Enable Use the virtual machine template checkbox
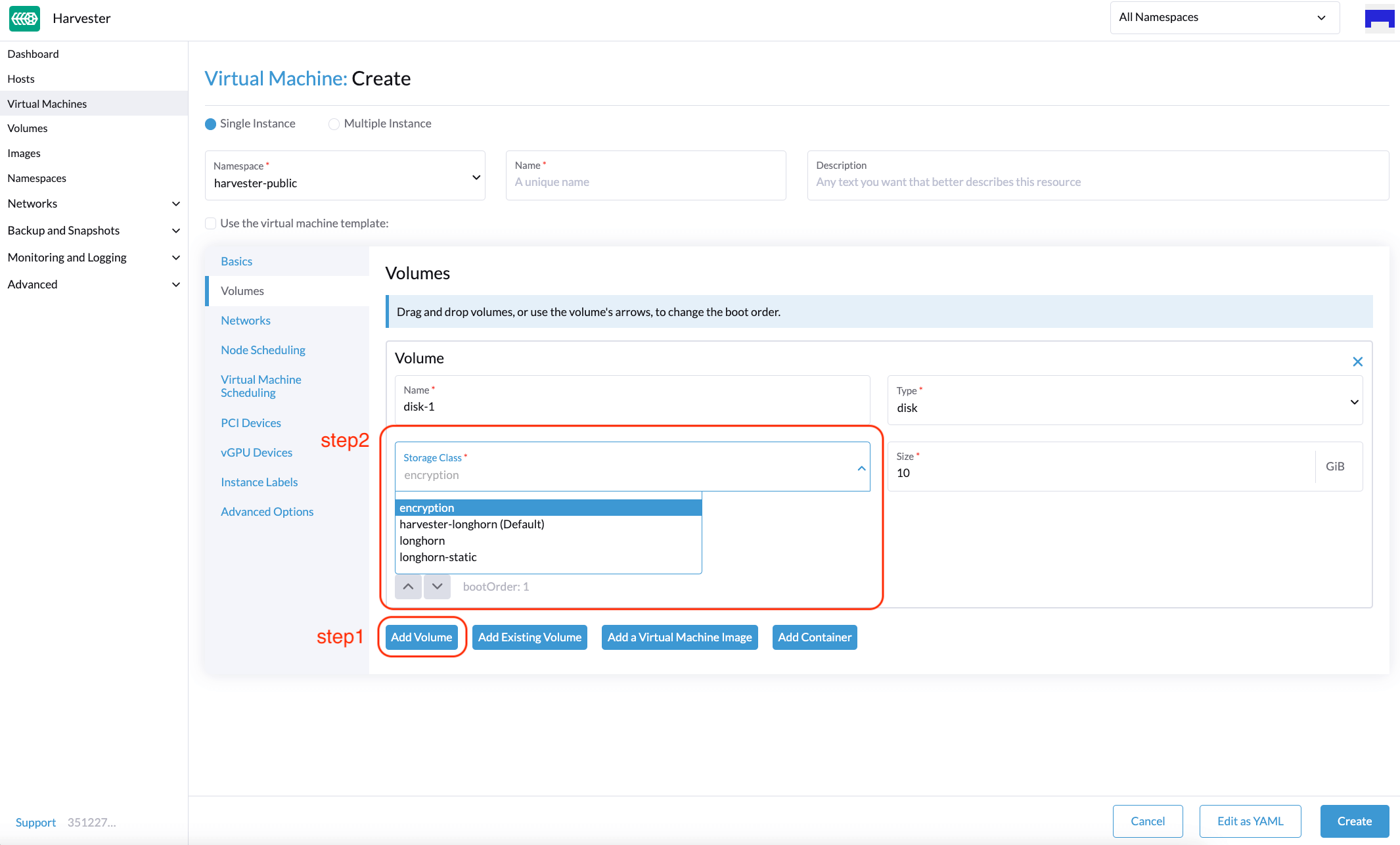1400x845 pixels. click(x=211, y=223)
